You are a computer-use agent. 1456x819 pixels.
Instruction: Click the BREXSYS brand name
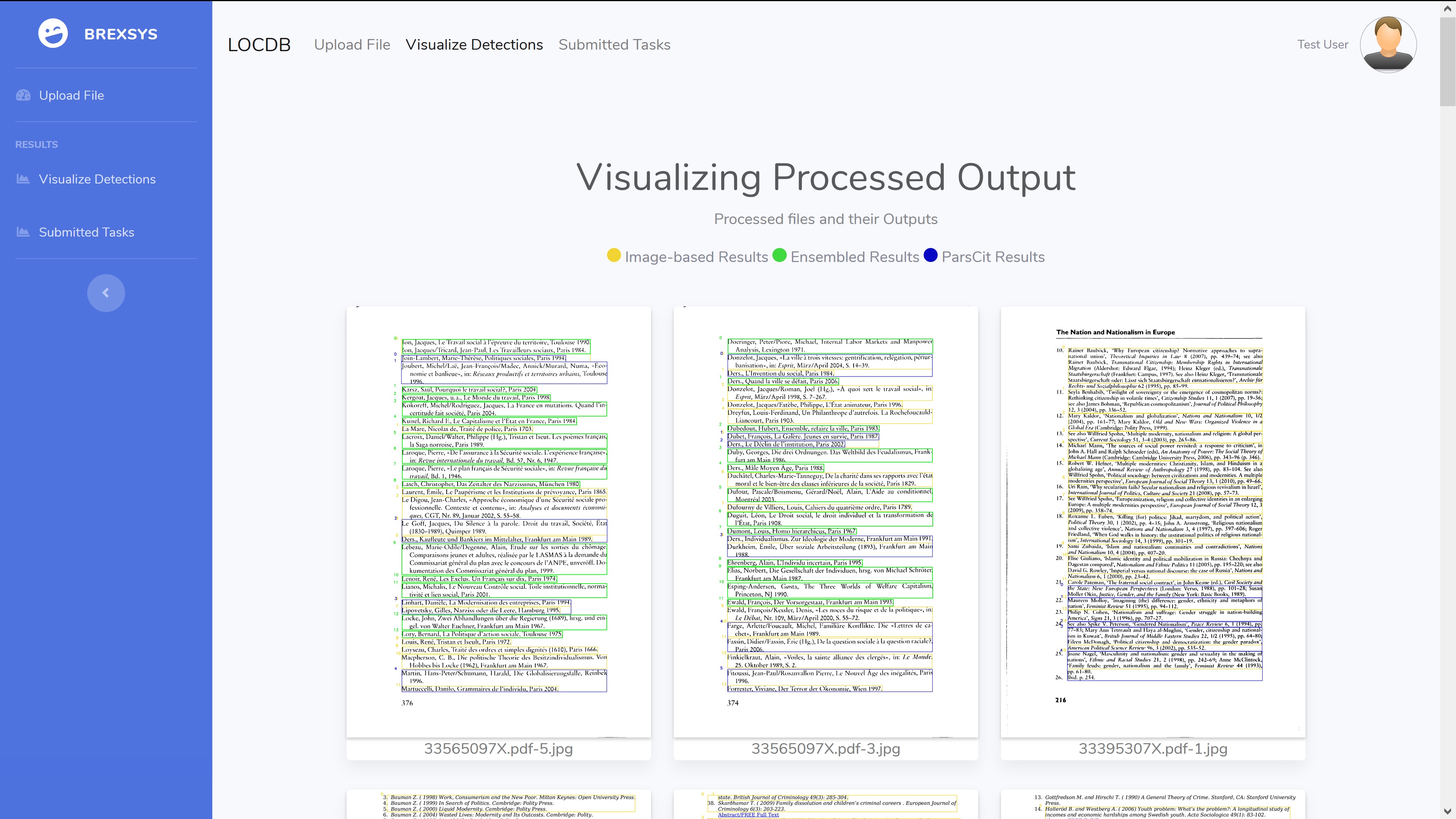tap(121, 34)
